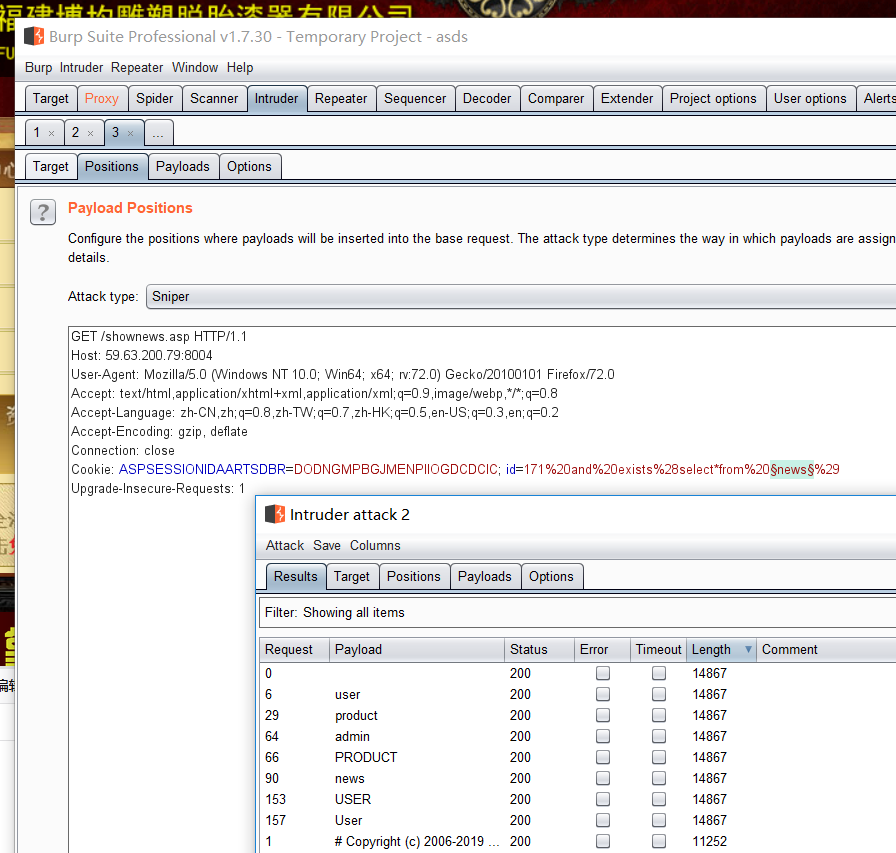Toggle Timeout checkbox in the USER payload row
Screen dimensions: 896x853
659,799
